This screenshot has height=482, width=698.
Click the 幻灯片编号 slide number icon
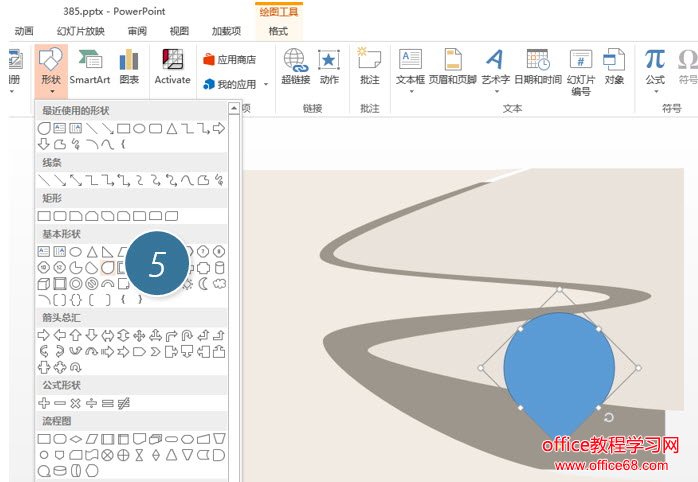pos(581,70)
